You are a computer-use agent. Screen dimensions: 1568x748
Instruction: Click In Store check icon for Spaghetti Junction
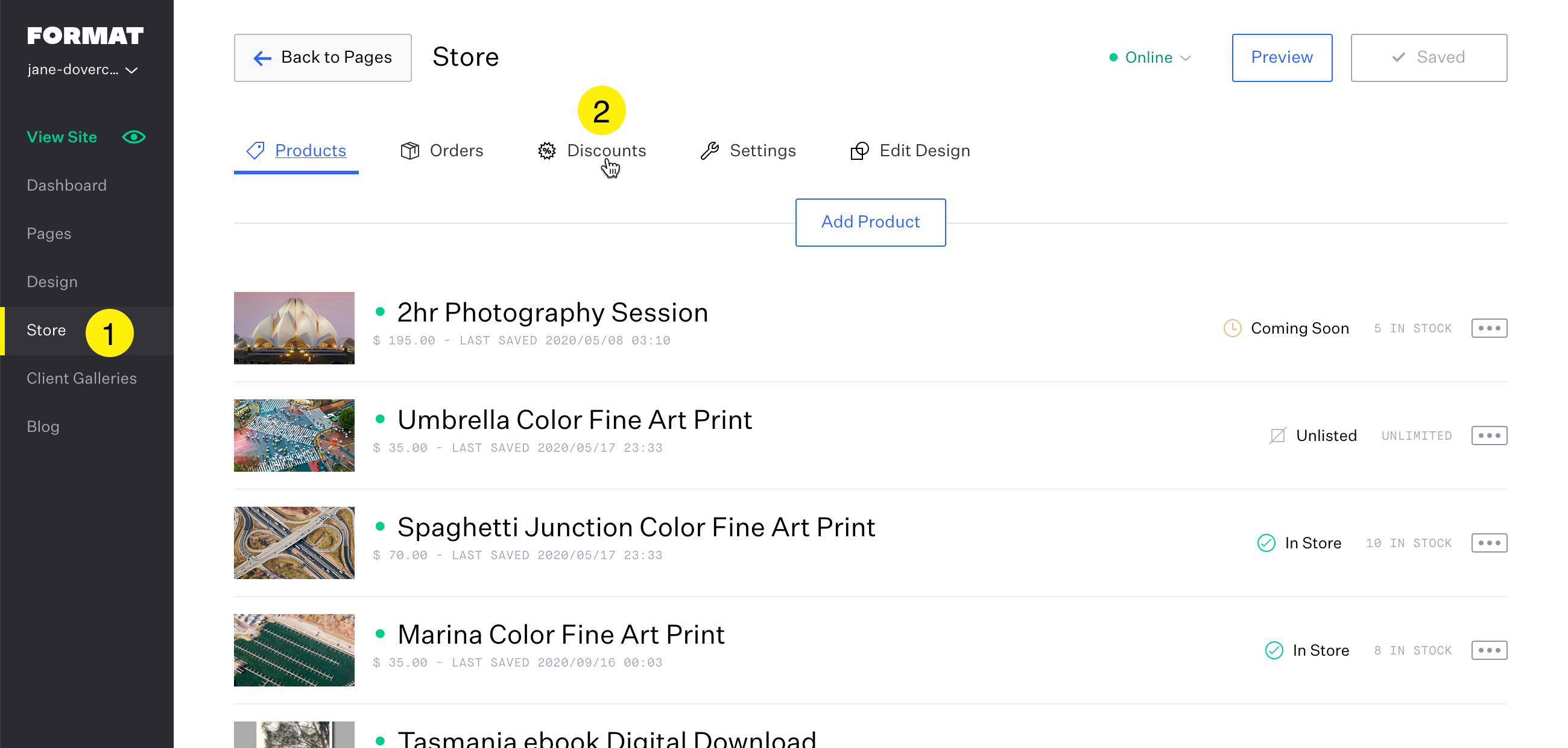pos(1266,543)
